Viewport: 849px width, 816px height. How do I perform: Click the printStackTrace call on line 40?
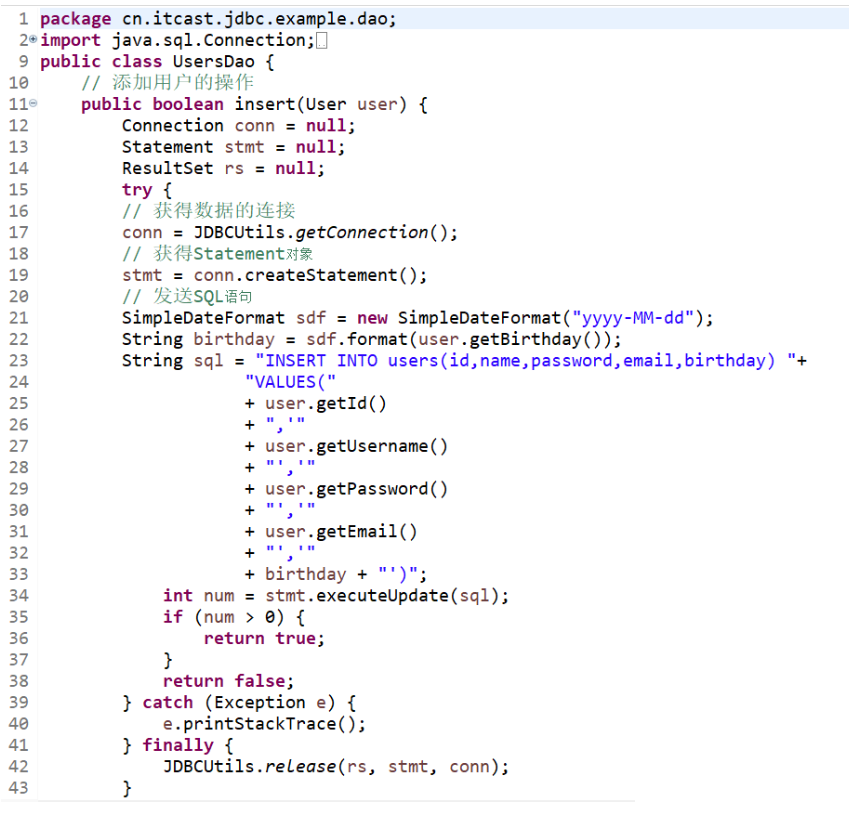262,723
